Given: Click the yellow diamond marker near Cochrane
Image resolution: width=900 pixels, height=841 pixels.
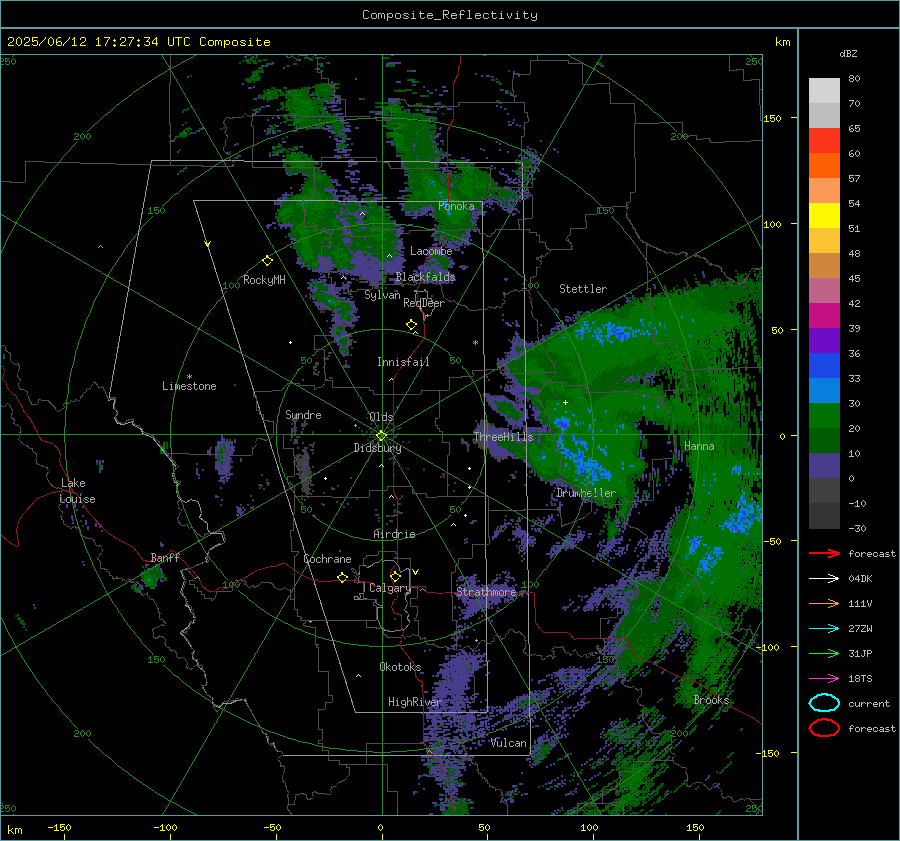Looking at the screenshot, I should pos(342,577).
